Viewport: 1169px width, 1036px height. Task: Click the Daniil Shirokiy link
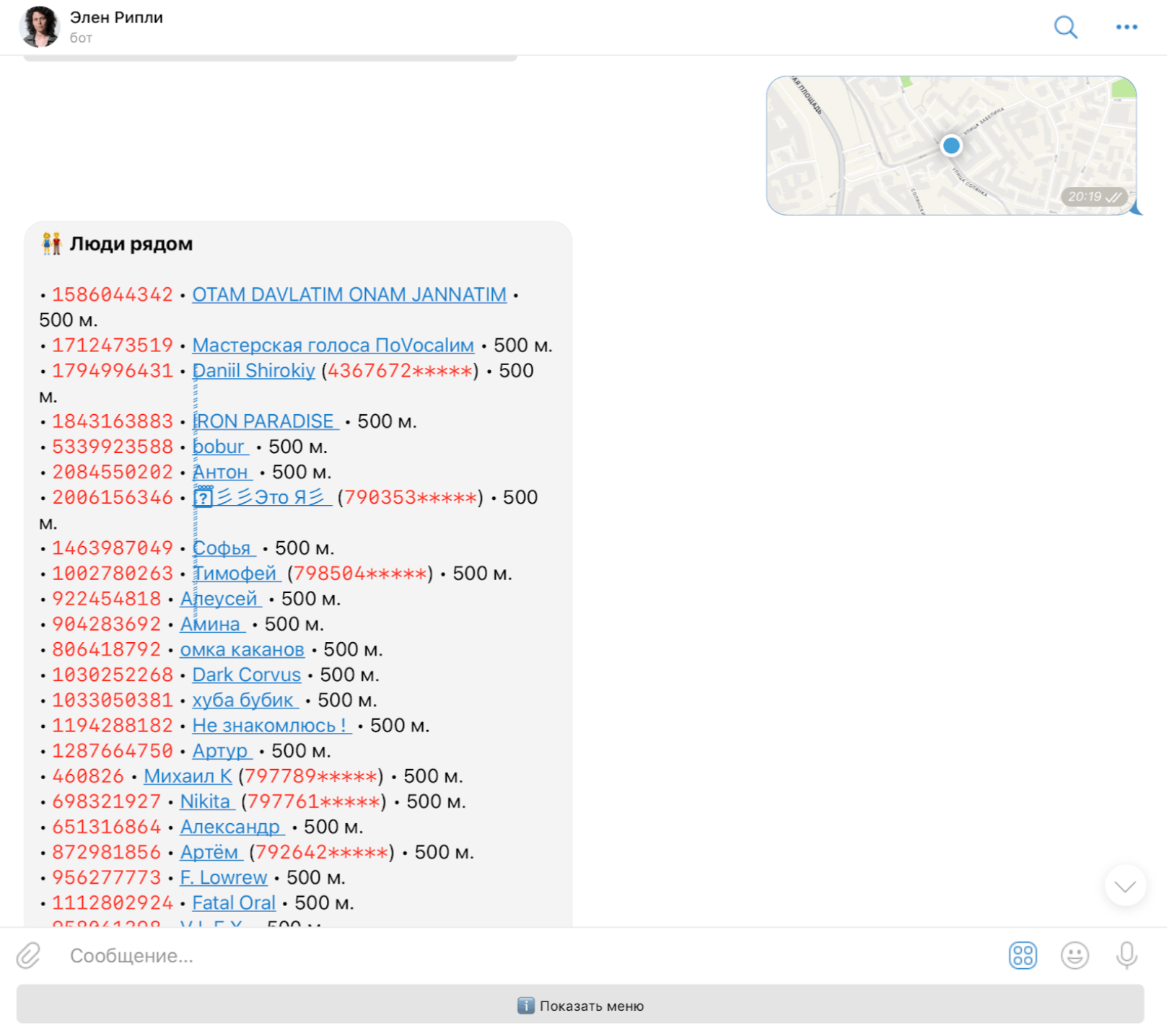click(254, 371)
